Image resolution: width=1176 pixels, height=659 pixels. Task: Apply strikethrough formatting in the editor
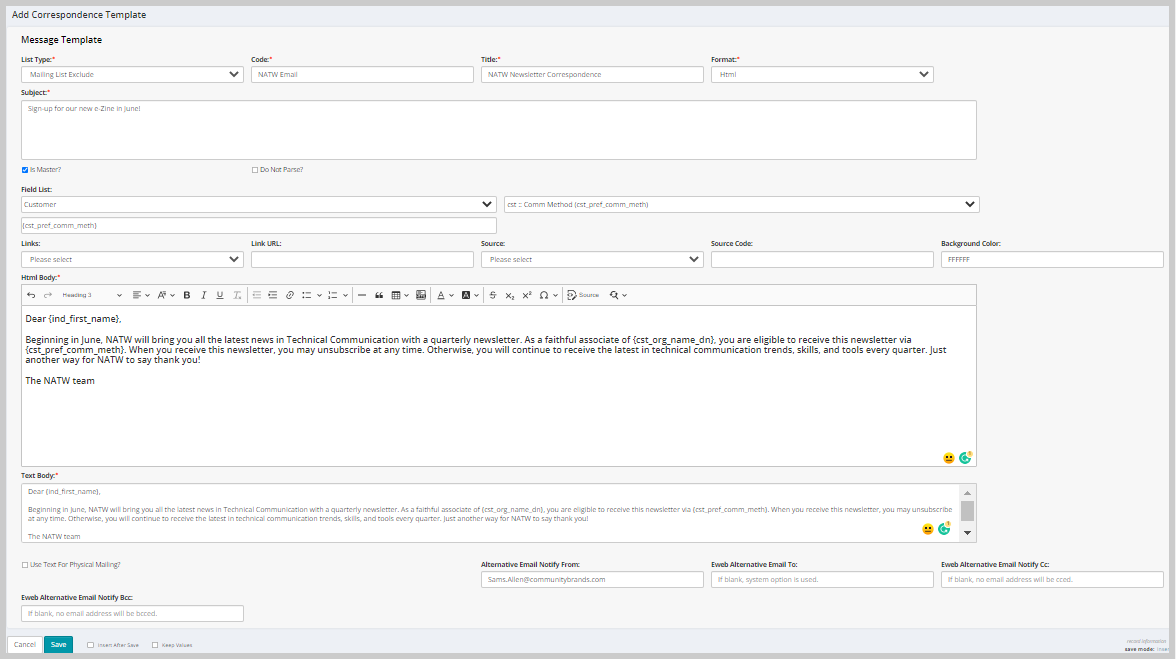coord(492,295)
